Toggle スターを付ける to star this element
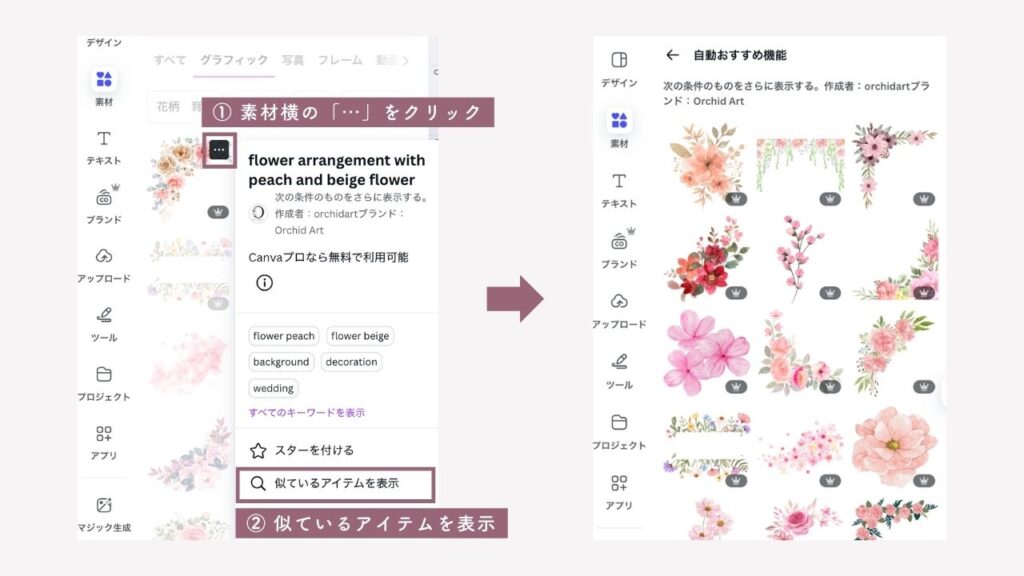 pyautogui.click(x=302, y=451)
